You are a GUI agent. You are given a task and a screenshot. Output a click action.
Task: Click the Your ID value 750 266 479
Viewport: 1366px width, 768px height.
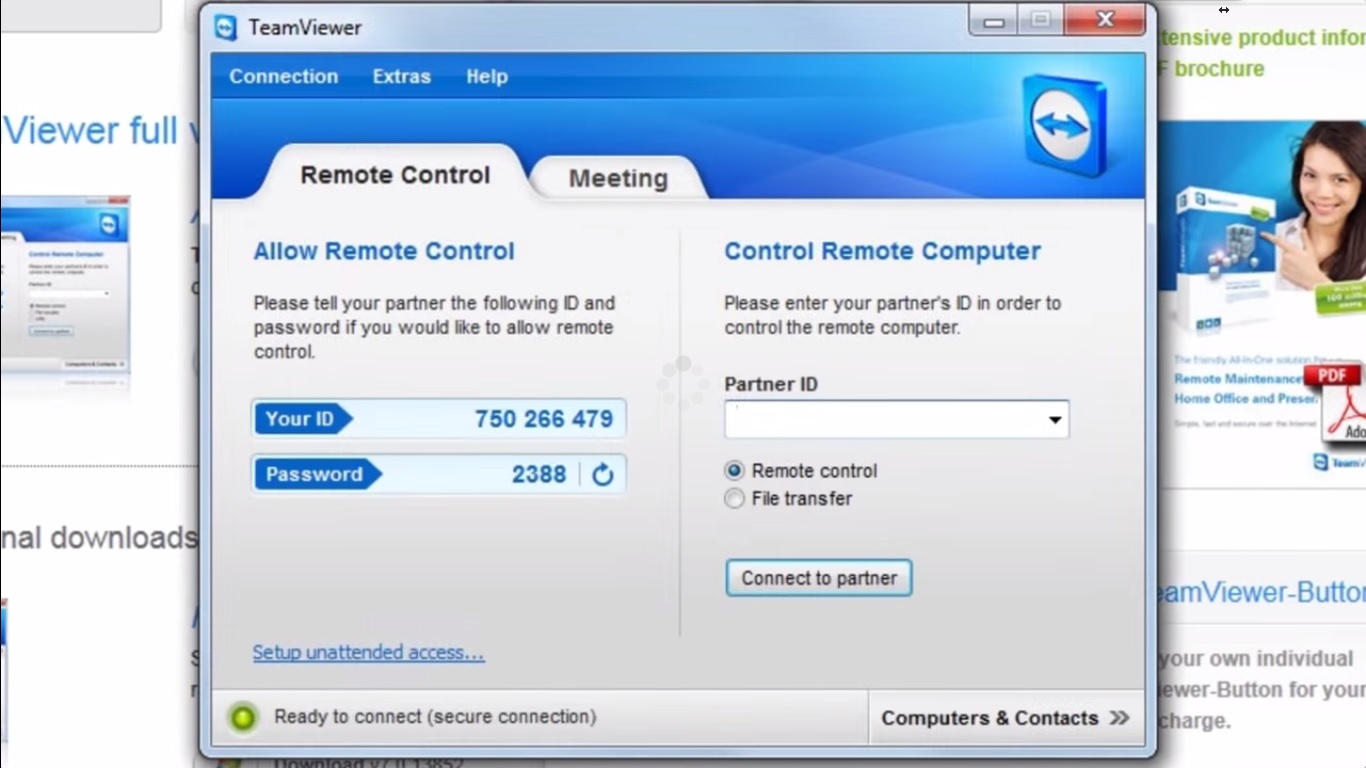pos(544,419)
